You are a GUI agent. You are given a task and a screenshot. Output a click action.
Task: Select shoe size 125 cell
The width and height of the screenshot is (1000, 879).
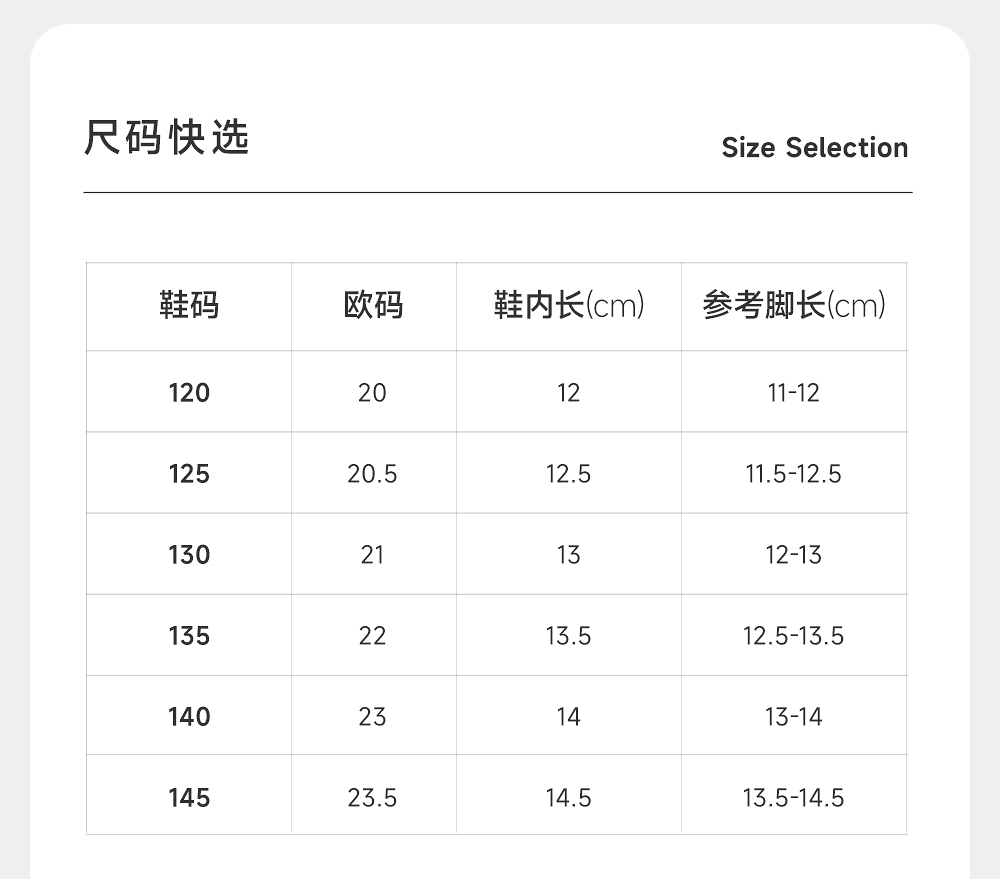189,474
